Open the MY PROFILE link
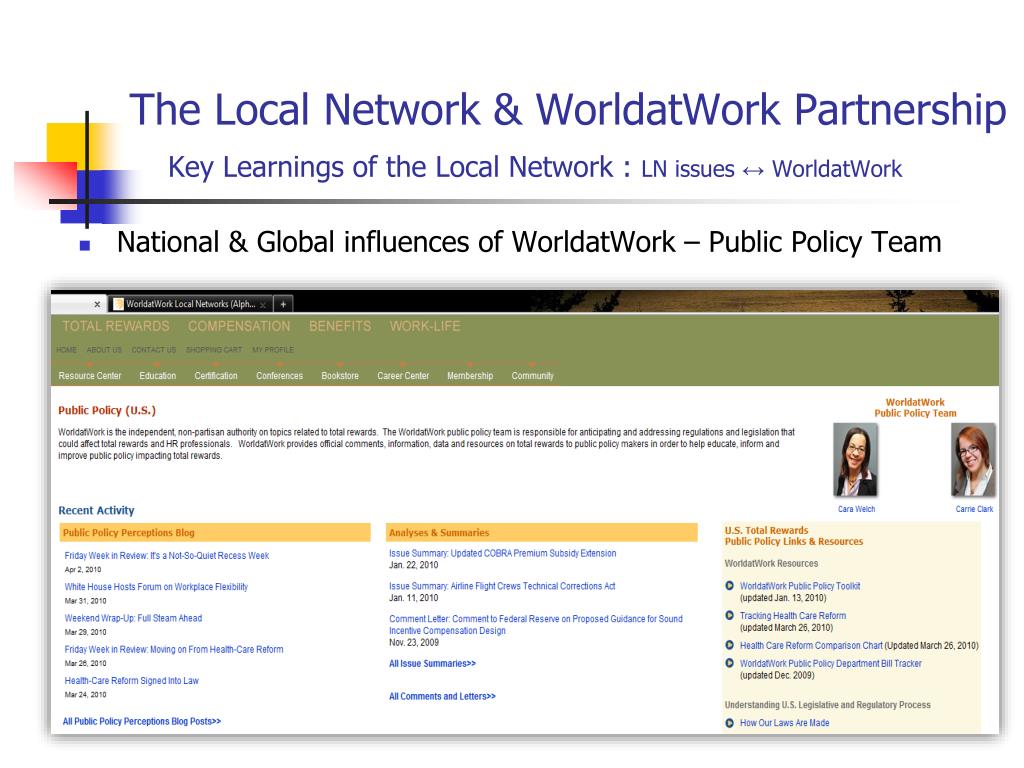 click(273, 350)
